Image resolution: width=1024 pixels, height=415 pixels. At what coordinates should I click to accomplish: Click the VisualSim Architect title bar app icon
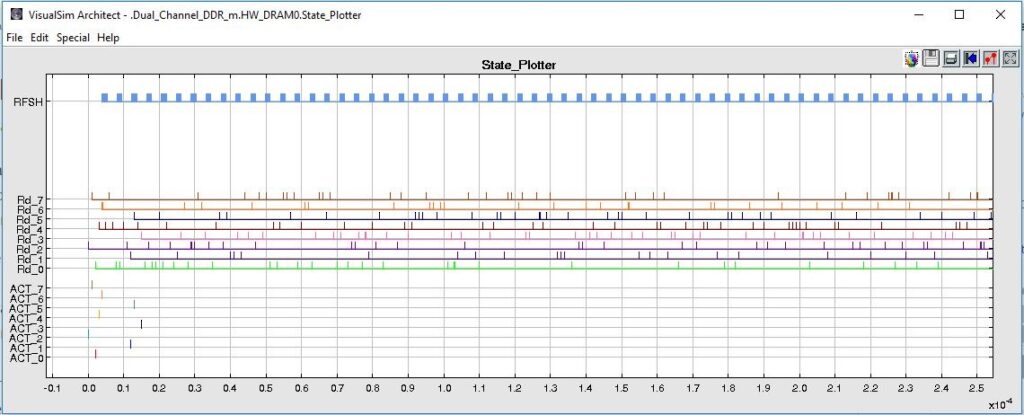15,15
